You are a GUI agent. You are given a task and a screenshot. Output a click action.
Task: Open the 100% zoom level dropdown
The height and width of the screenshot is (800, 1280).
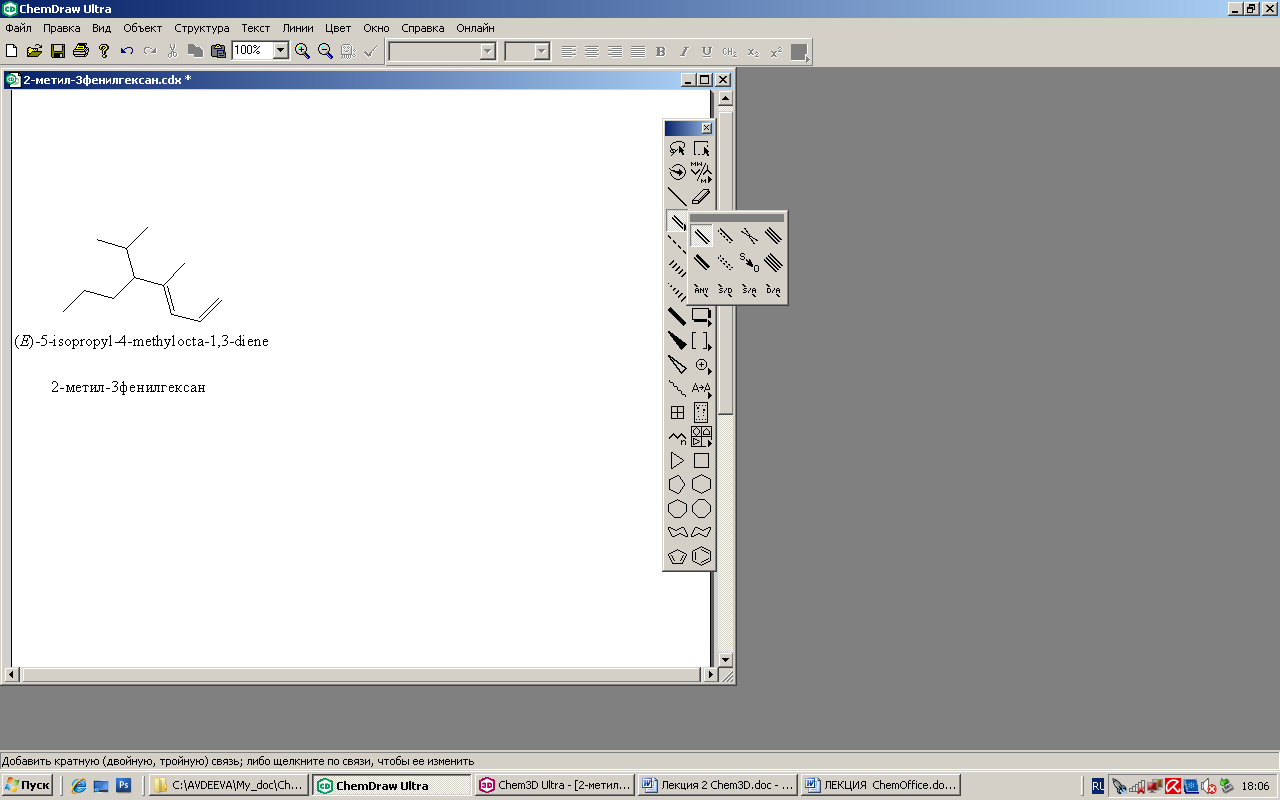[x=280, y=50]
